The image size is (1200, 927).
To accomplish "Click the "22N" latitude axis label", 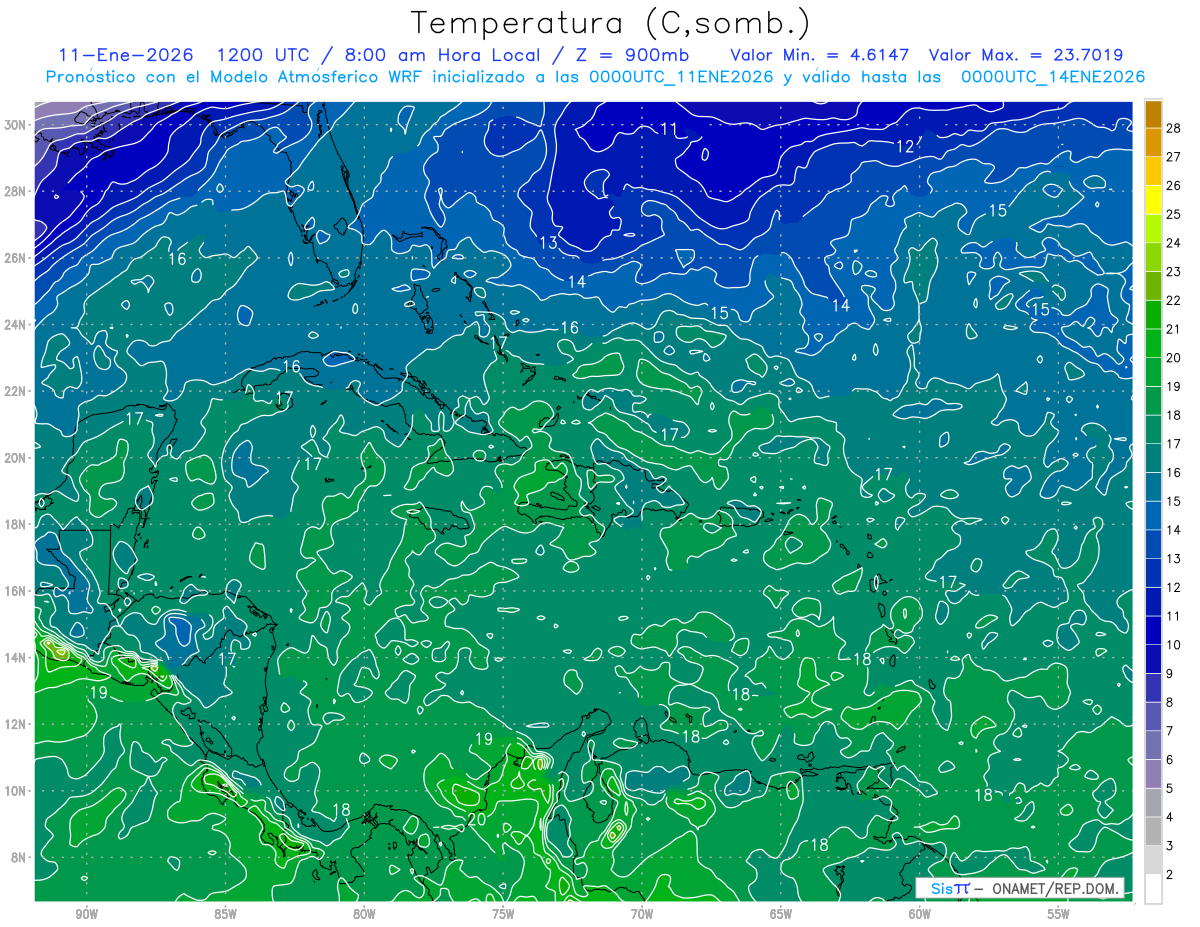I will pos(16,391).
